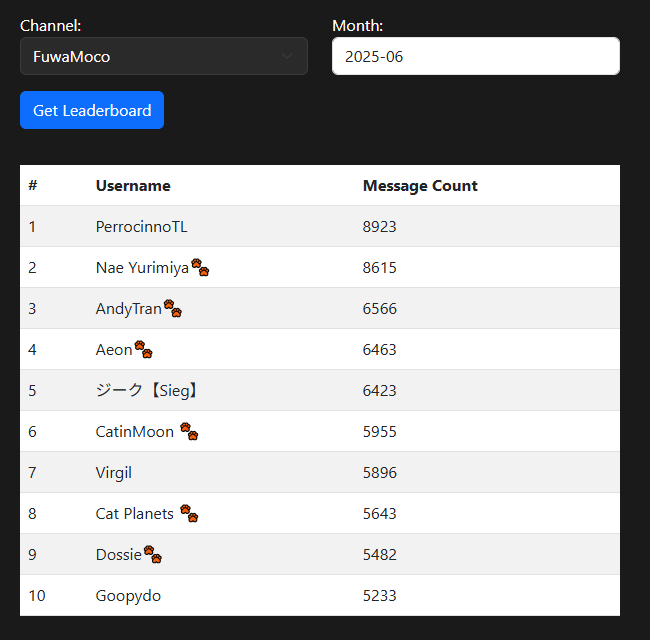Click the paw icon beside AndyTran
Viewport: 650px width, 640px height.
tap(173, 309)
